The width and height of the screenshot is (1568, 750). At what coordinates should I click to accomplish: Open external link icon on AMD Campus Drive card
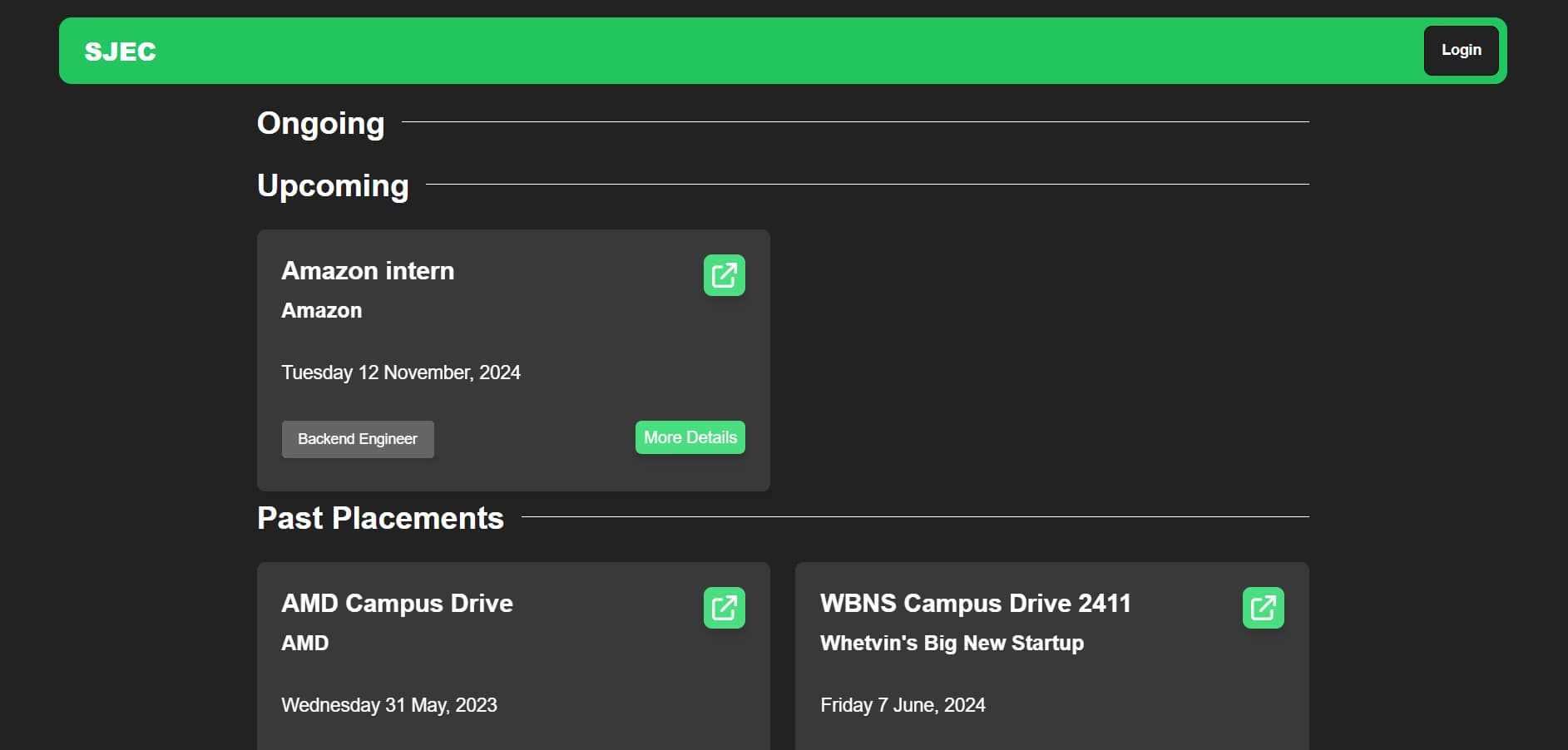pos(724,608)
